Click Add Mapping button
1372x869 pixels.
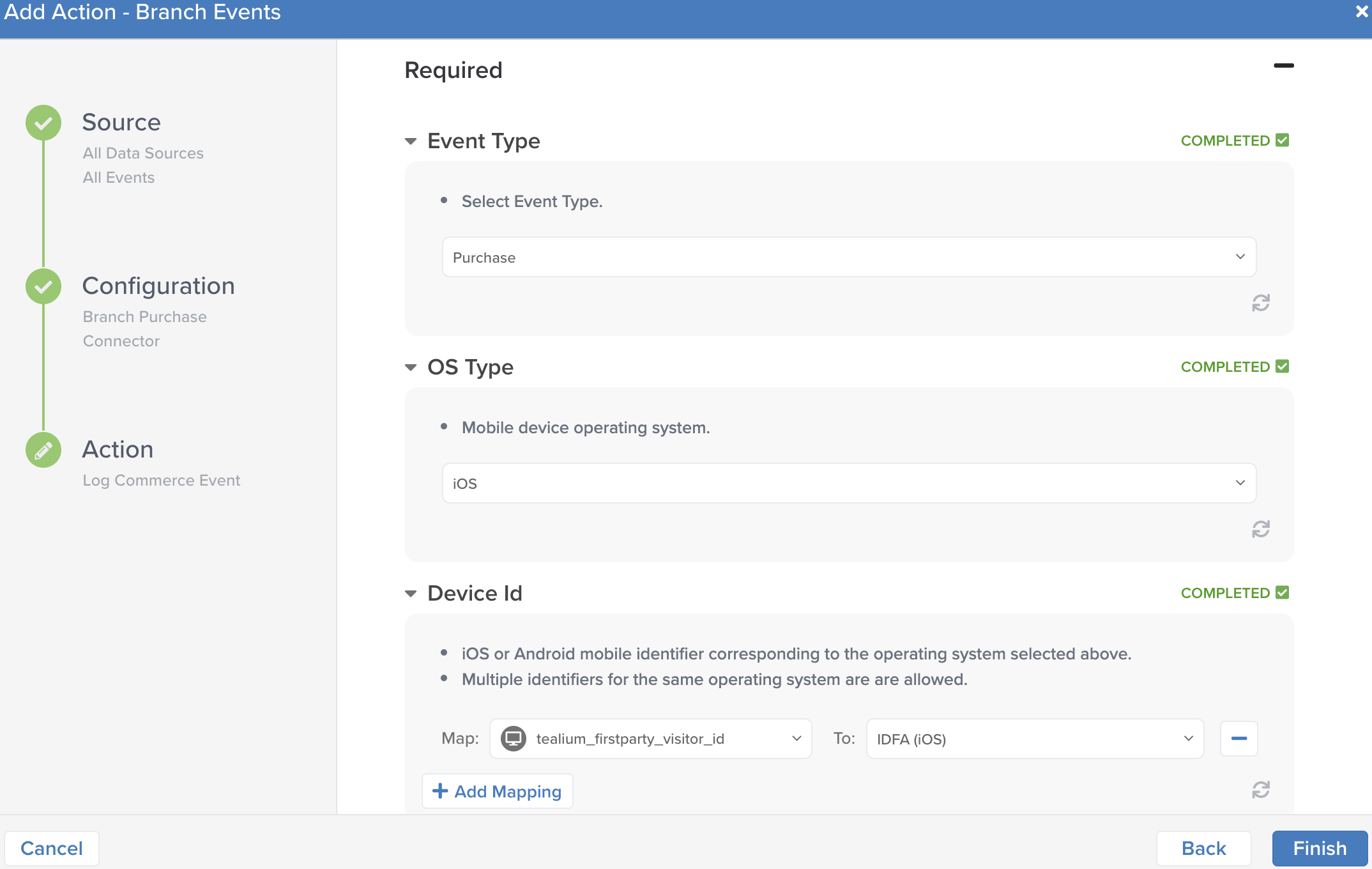[x=497, y=791]
